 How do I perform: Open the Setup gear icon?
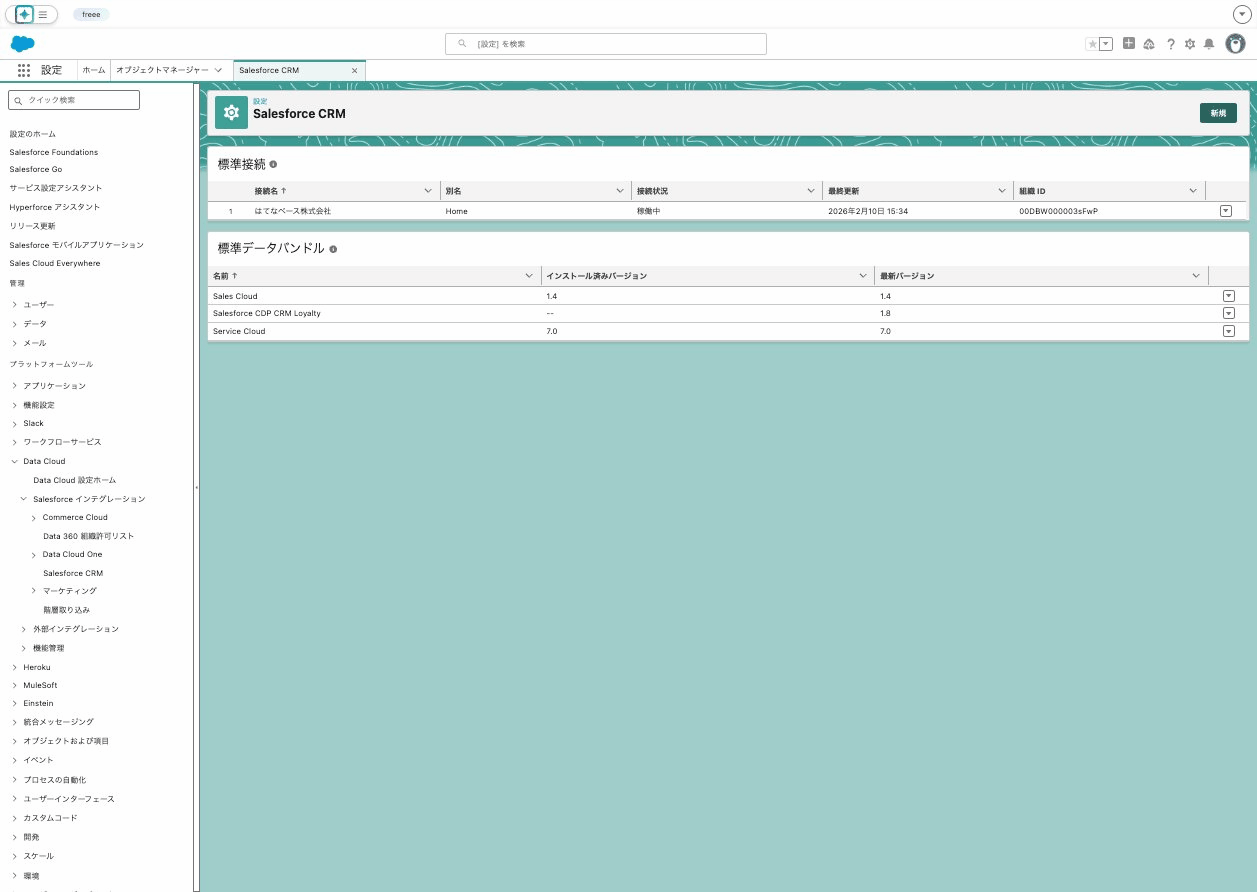tap(1190, 44)
